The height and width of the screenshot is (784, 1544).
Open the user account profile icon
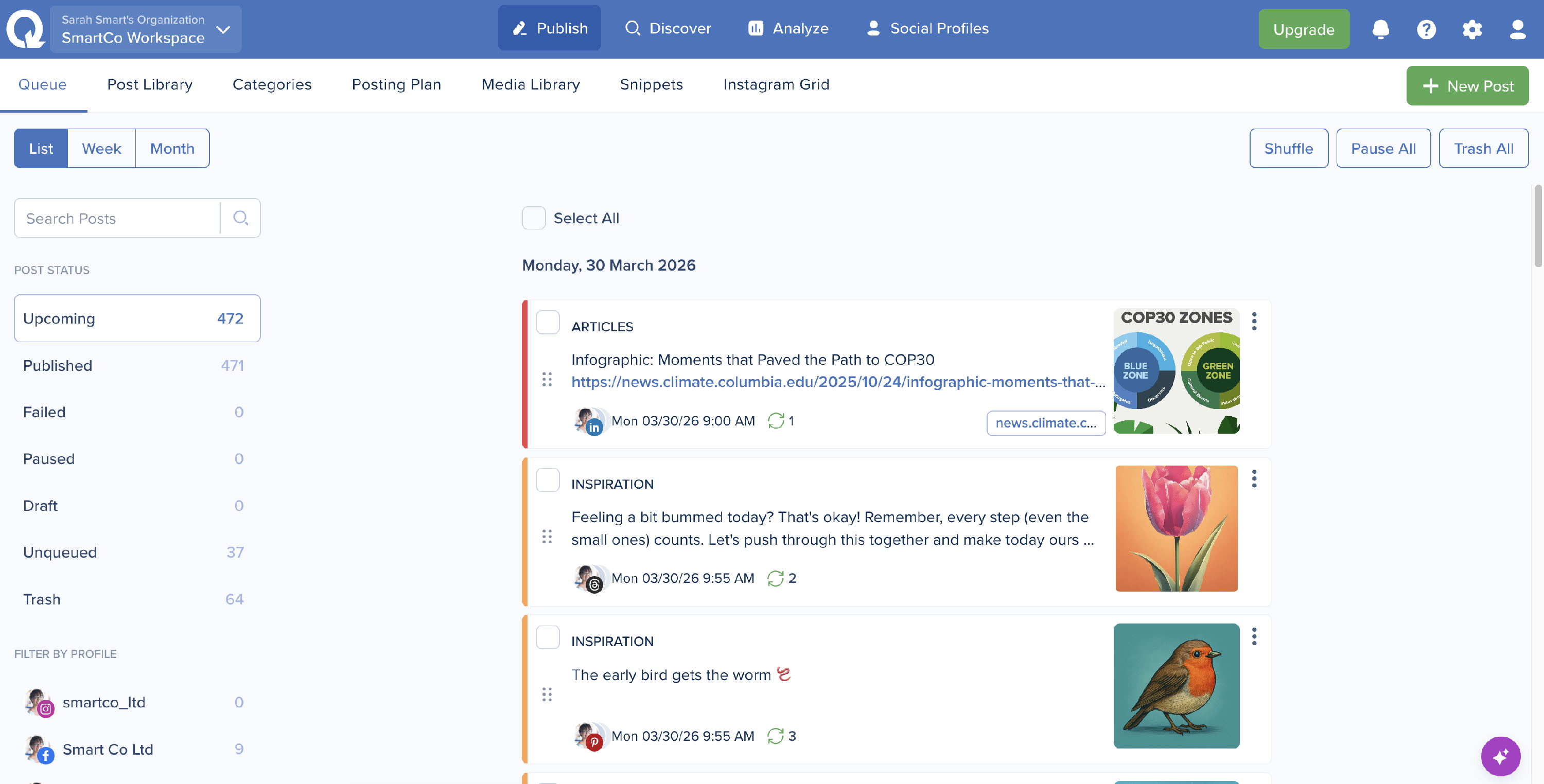point(1517,29)
